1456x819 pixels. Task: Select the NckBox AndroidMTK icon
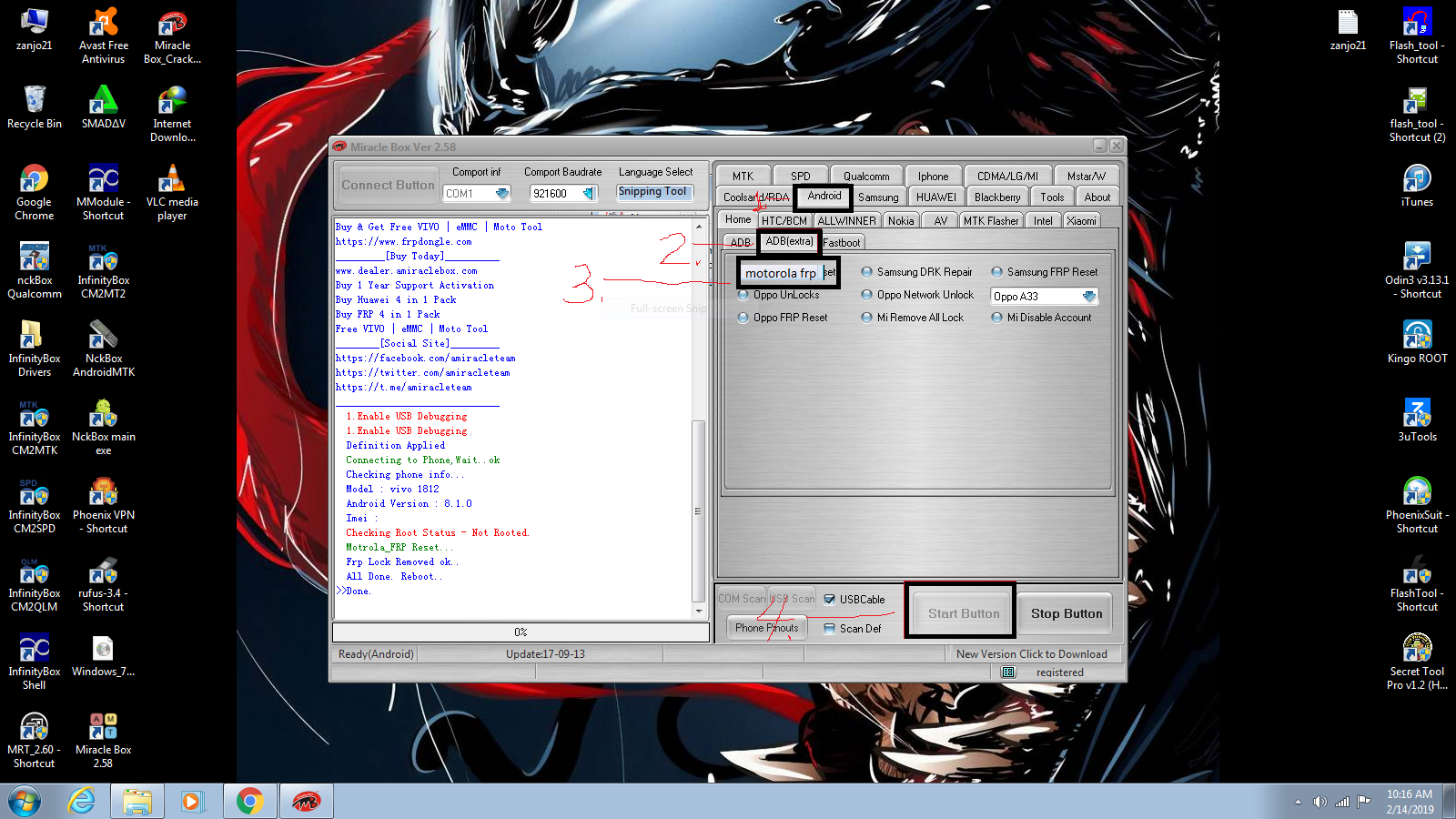[104, 349]
